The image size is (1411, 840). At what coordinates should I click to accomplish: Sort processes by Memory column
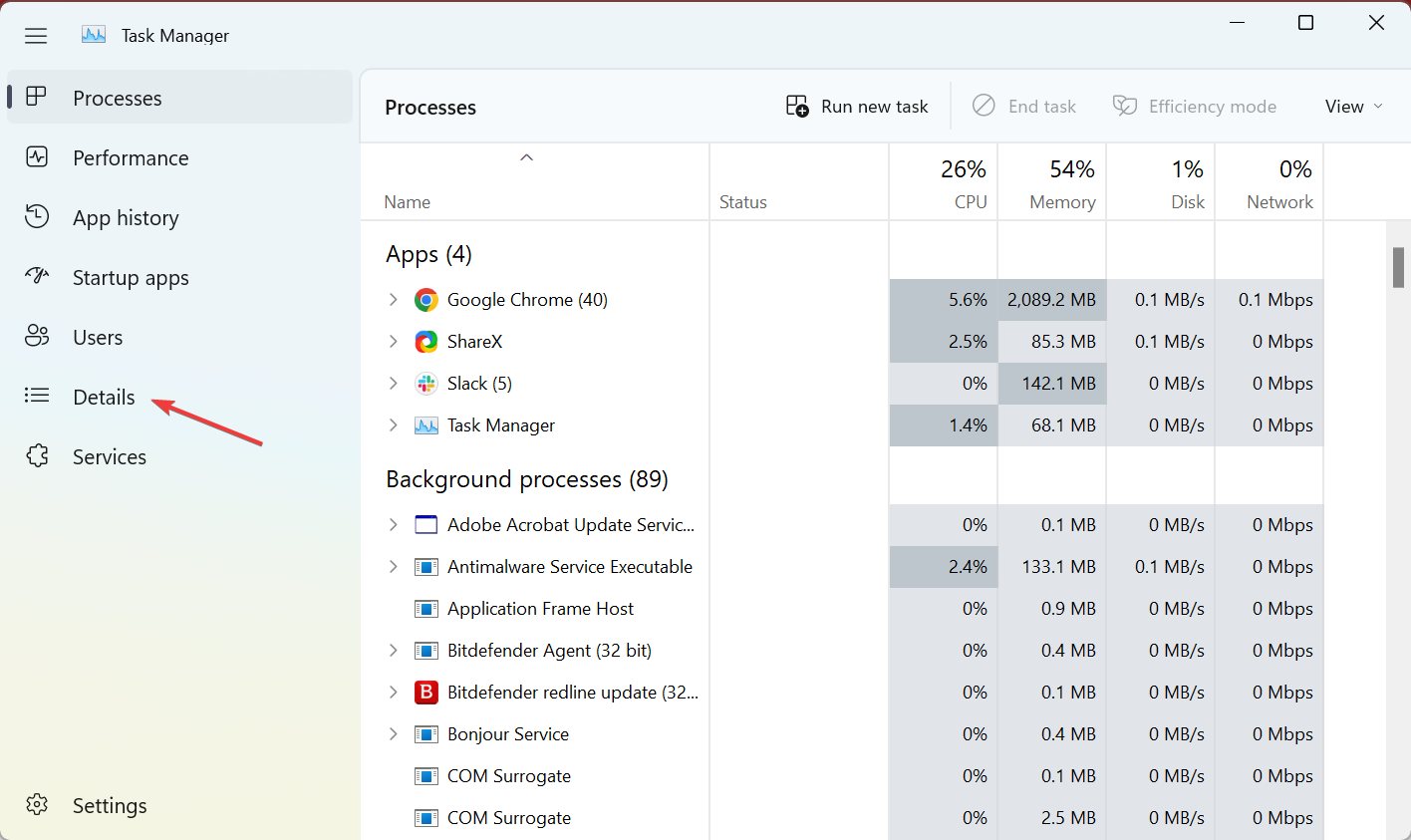coord(1051,181)
